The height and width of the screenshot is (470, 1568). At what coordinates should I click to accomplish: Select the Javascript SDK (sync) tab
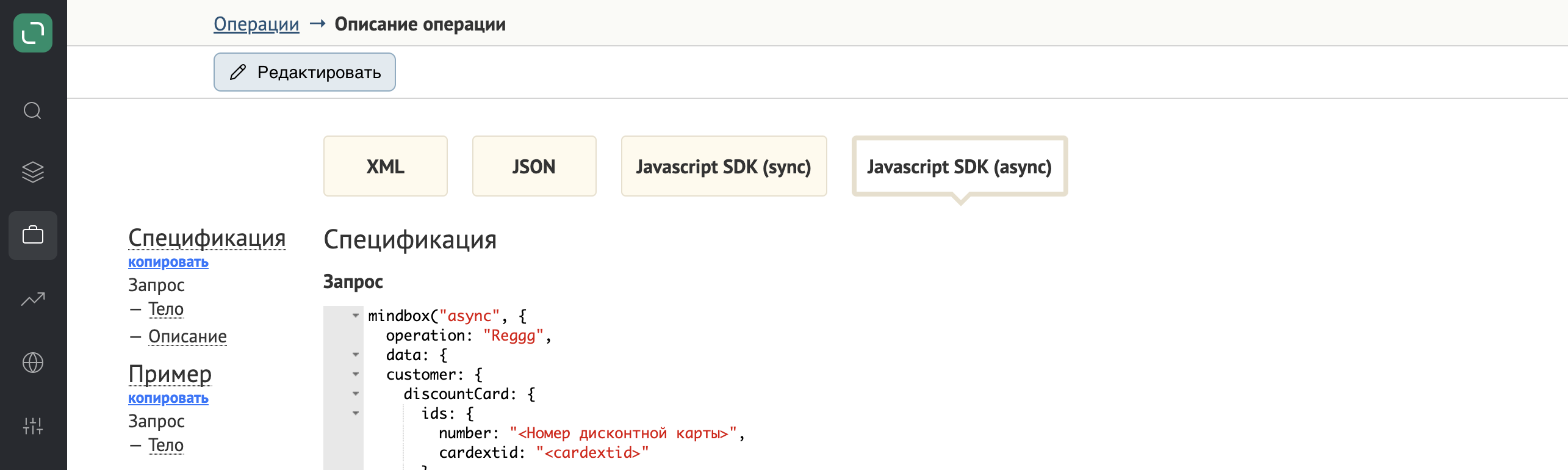724,166
